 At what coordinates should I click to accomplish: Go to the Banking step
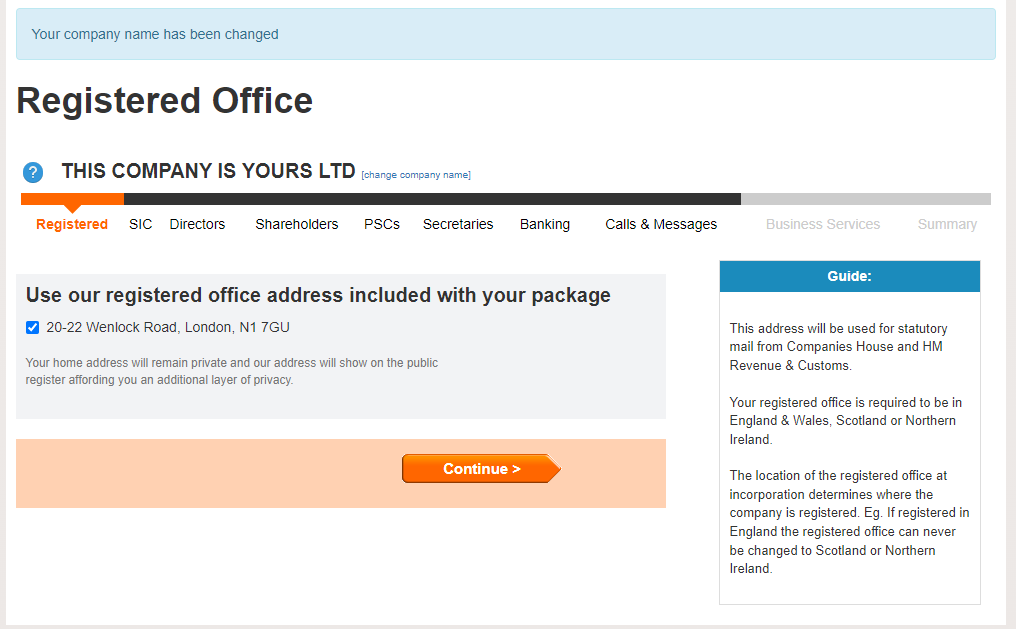[545, 224]
